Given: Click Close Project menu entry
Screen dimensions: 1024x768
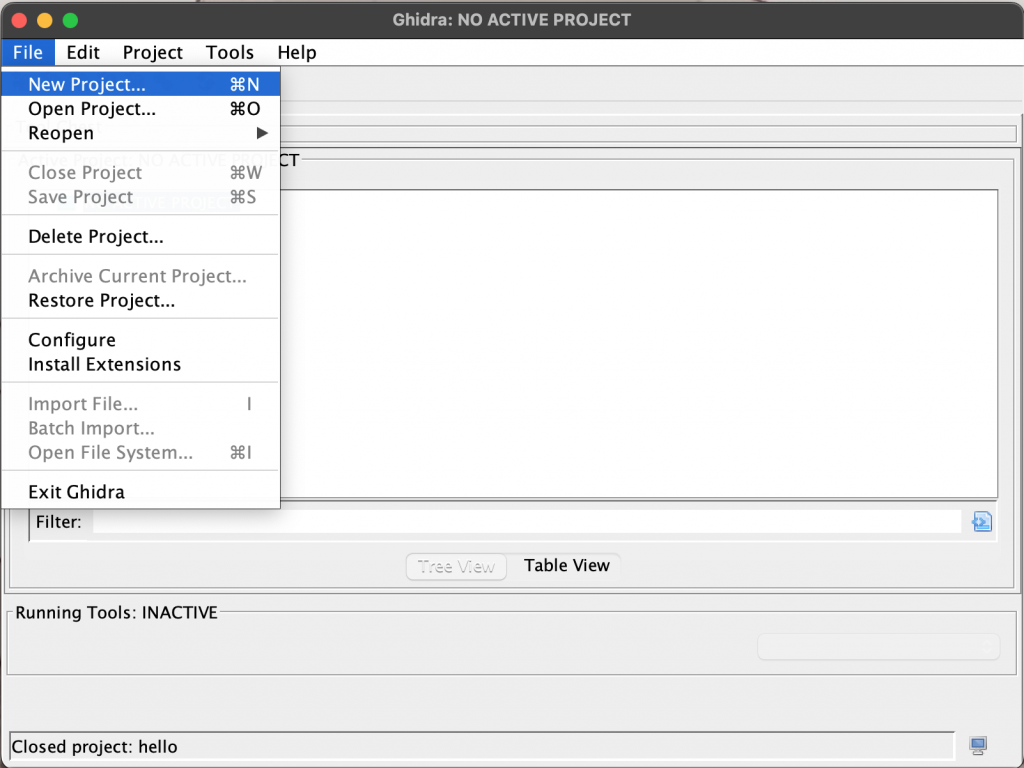Looking at the screenshot, I should (140, 172).
